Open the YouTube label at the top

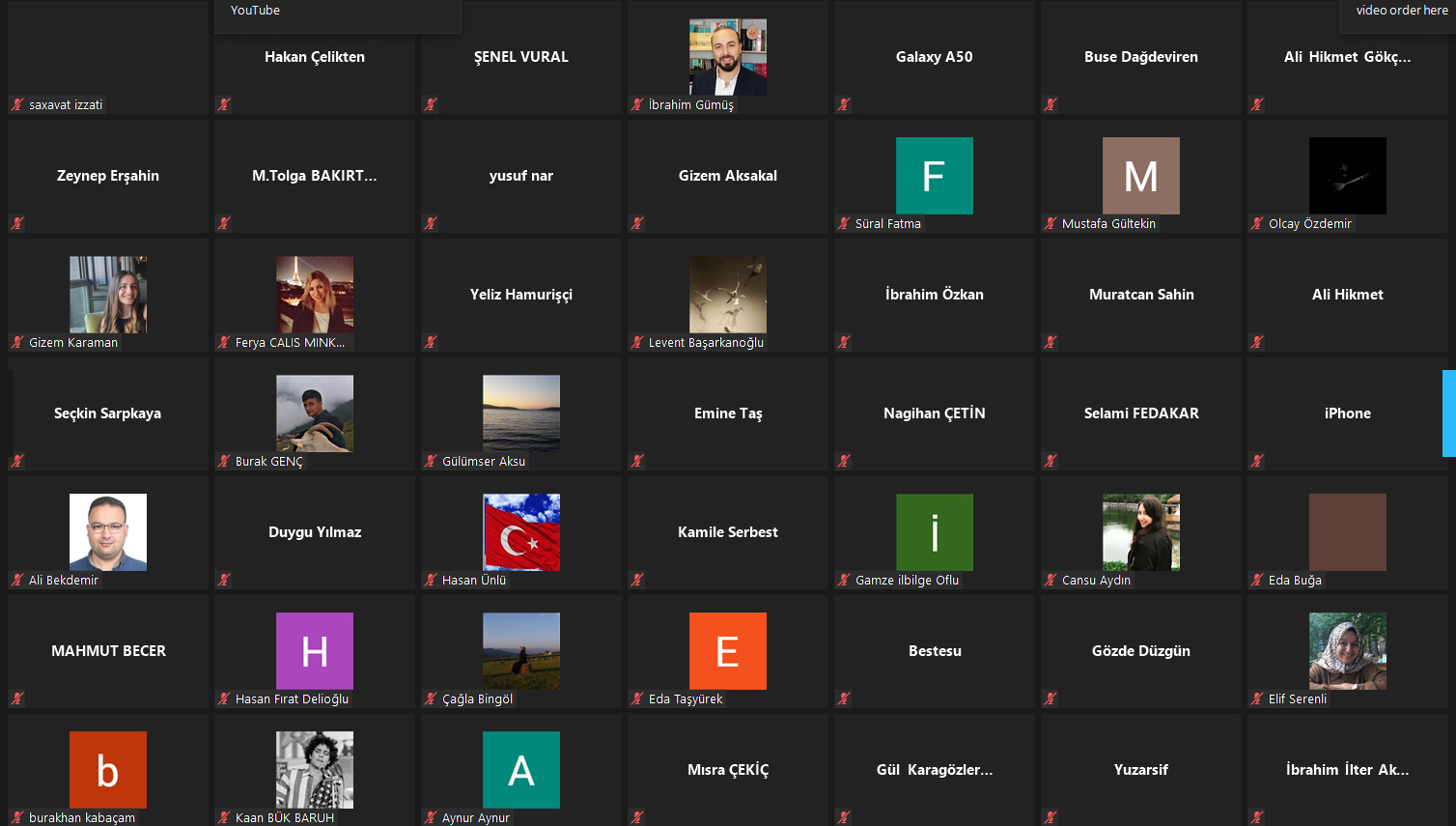point(255,11)
